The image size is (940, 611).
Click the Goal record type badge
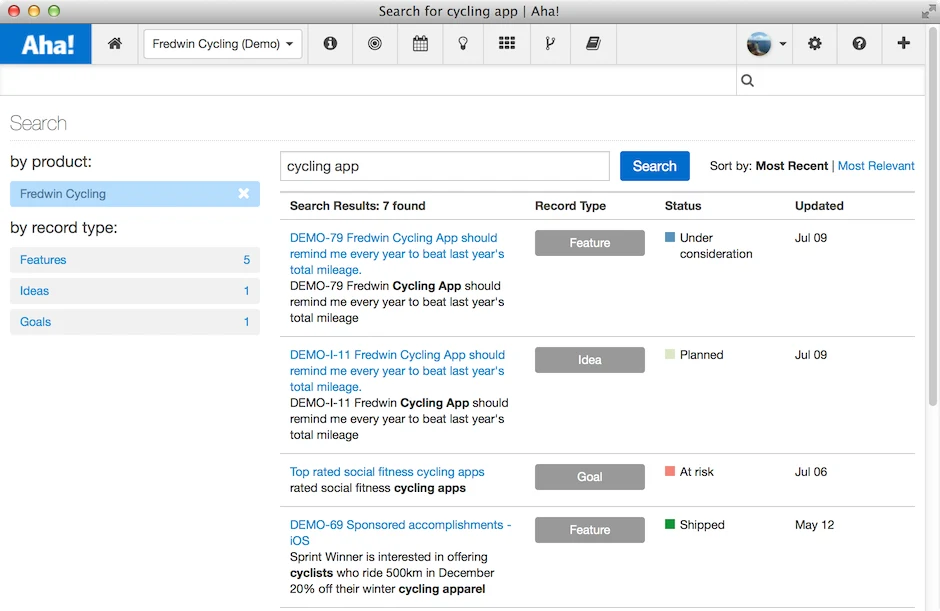[590, 477]
